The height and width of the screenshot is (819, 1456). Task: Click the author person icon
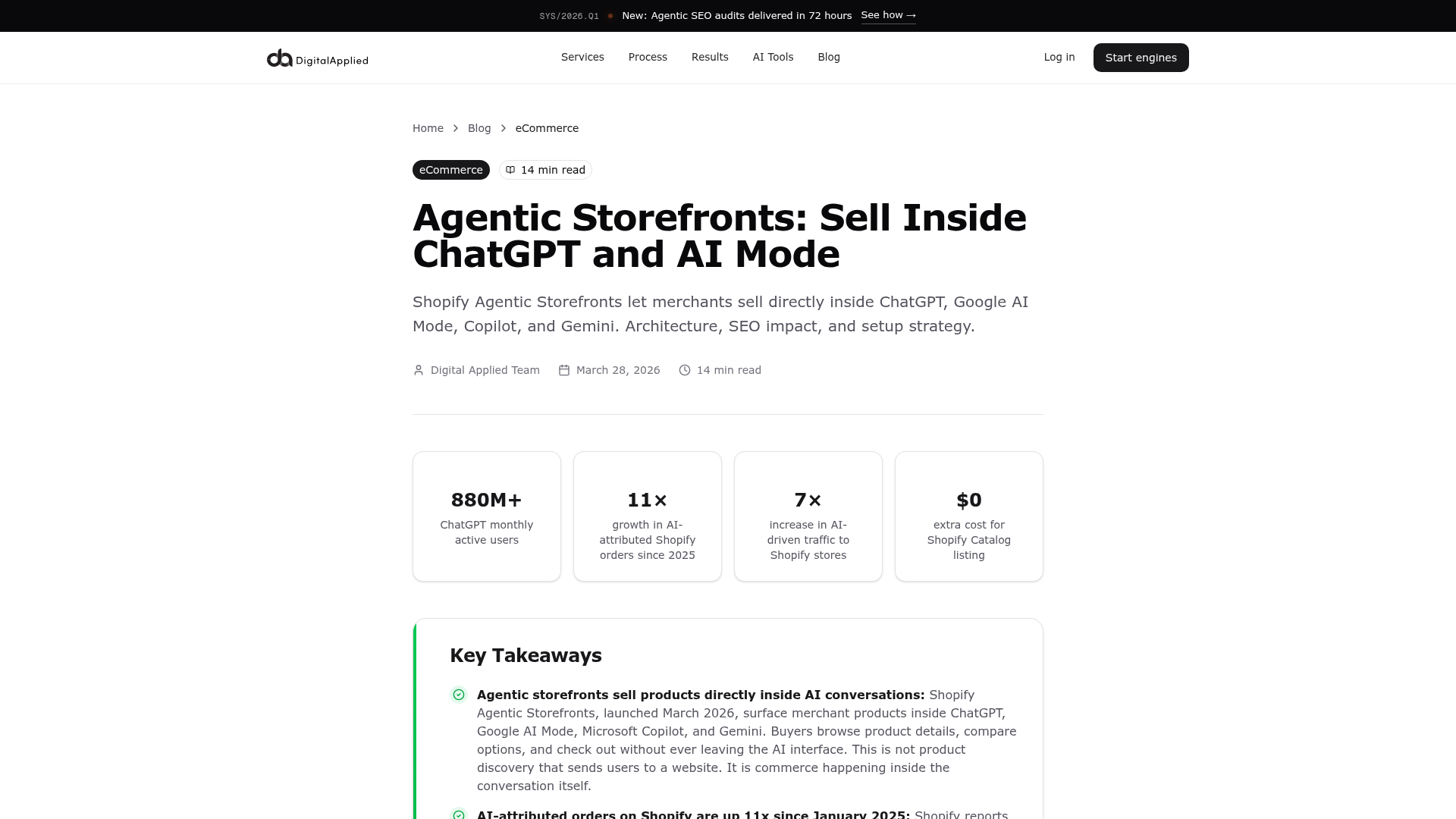click(x=418, y=370)
